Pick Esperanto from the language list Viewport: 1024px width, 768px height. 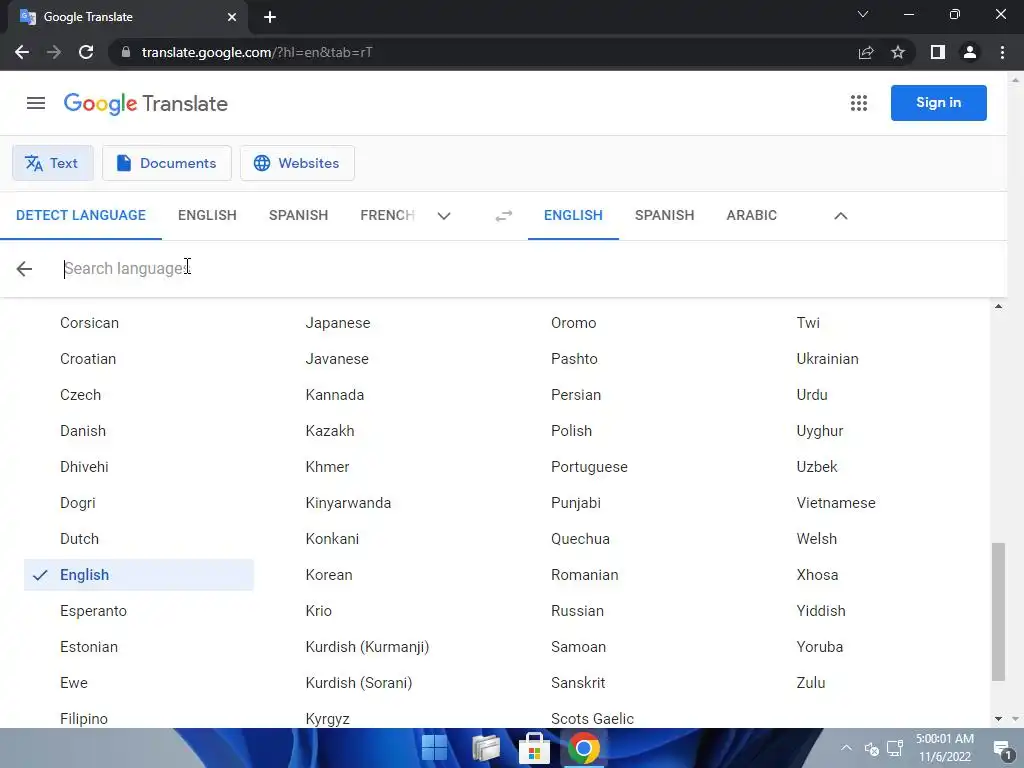click(93, 611)
